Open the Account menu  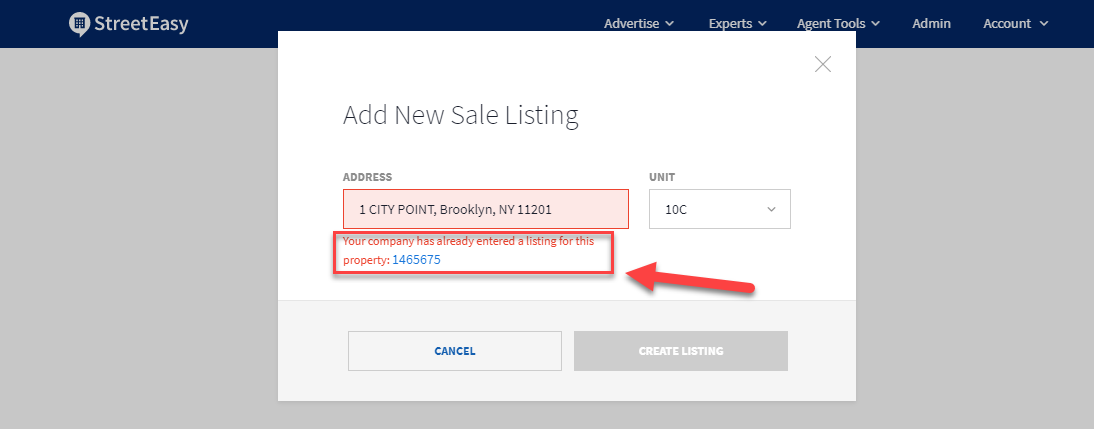(1007, 23)
